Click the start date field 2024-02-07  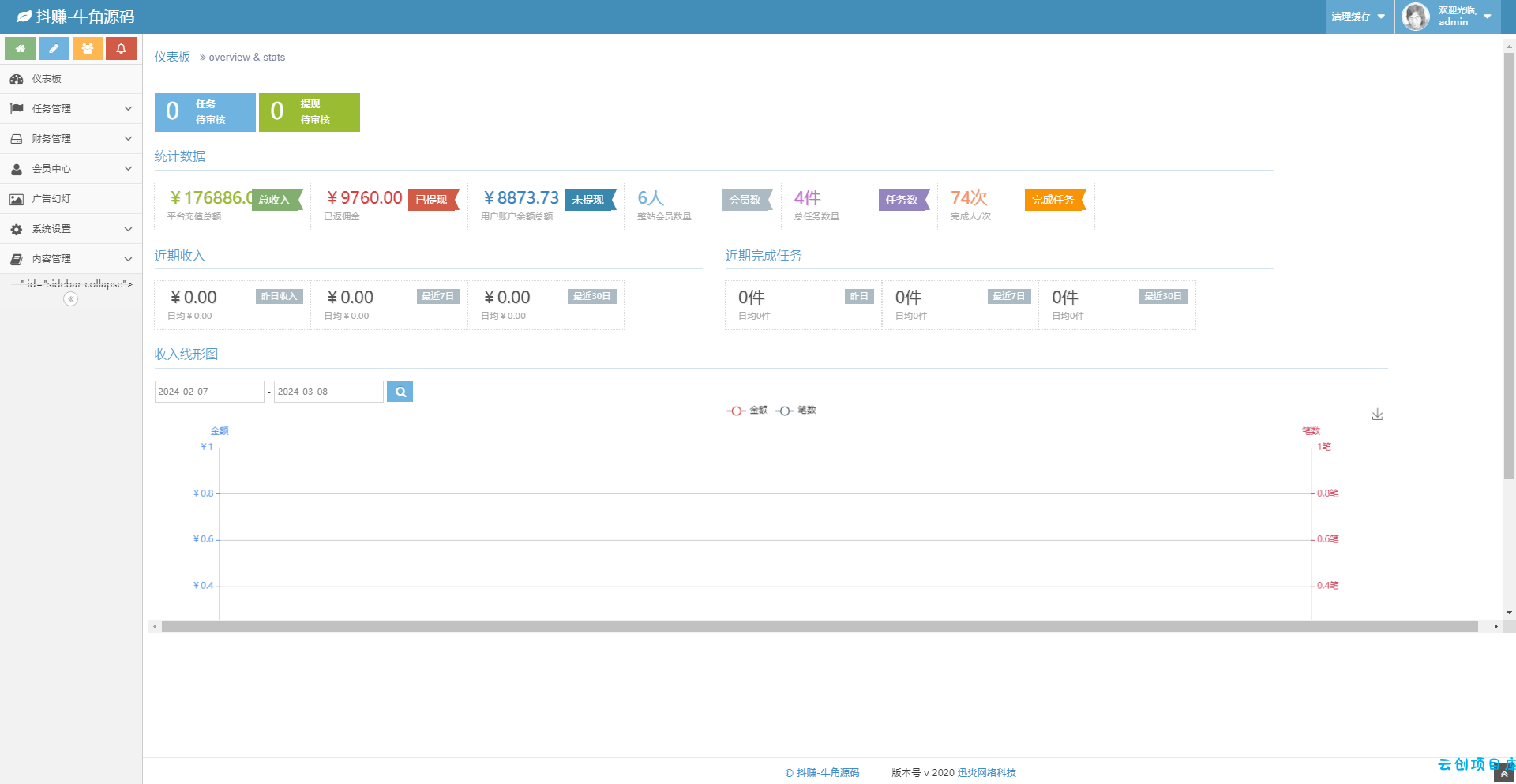click(209, 392)
